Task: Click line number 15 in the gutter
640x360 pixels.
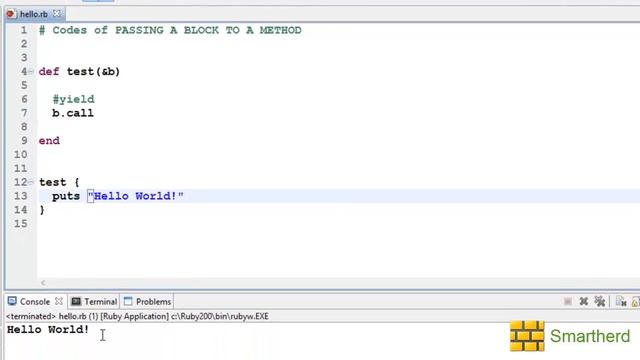Action: (x=21, y=224)
